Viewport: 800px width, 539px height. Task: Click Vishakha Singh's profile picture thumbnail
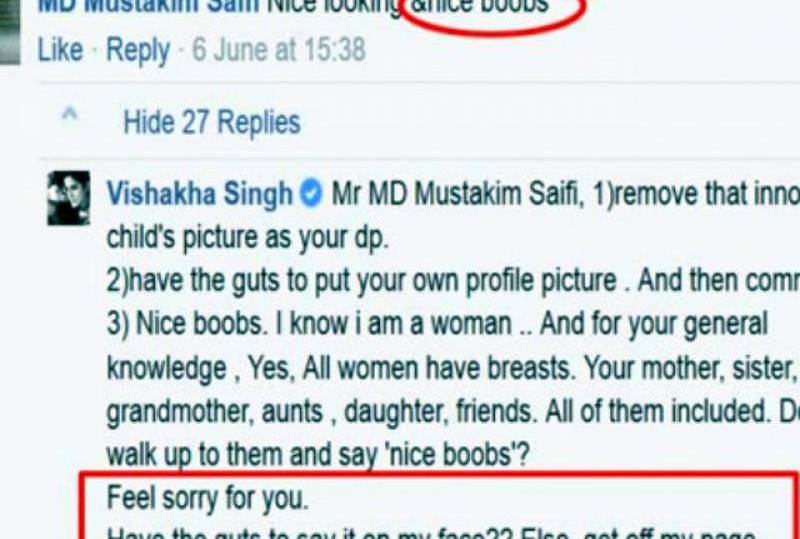coord(68,198)
